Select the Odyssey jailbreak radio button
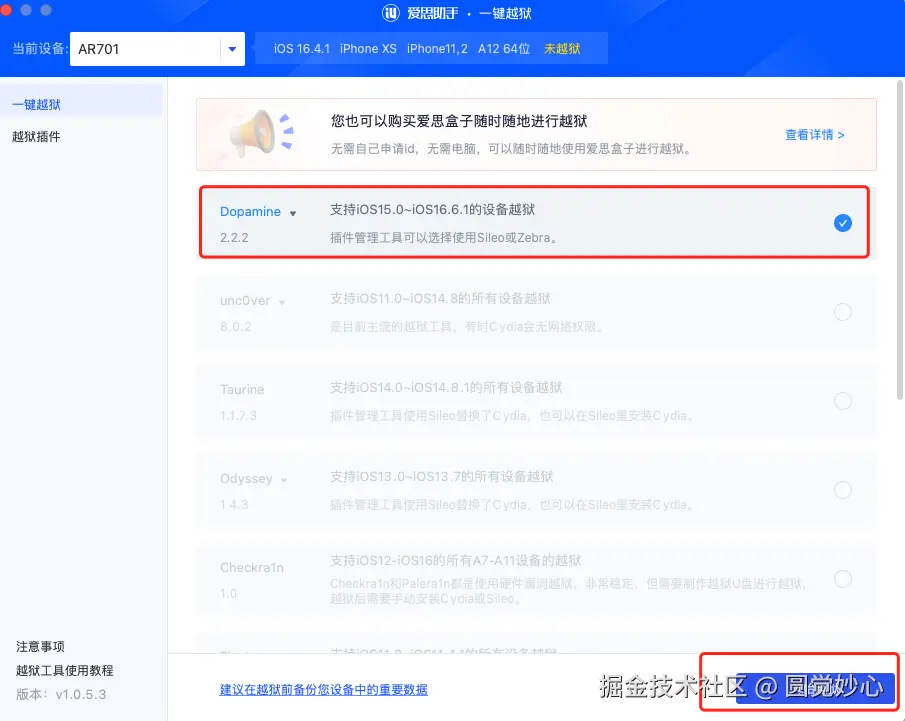 click(x=842, y=490)
